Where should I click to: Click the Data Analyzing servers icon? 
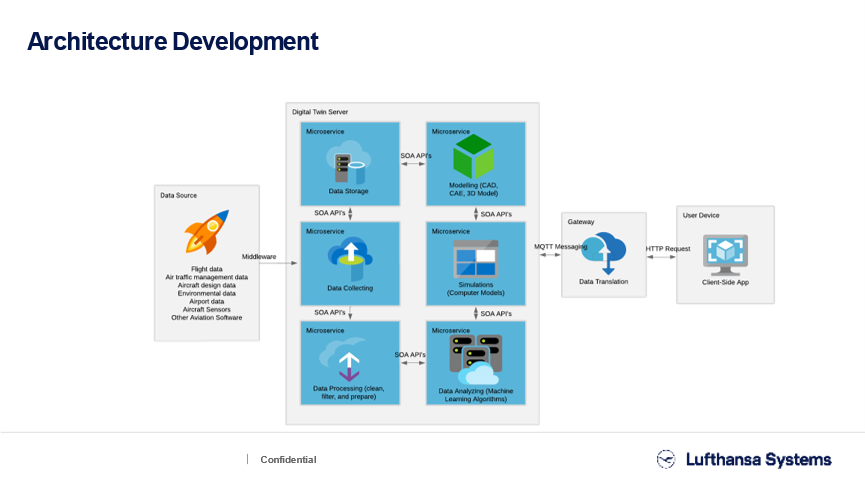pyautogui.click(x=476, y=360)
